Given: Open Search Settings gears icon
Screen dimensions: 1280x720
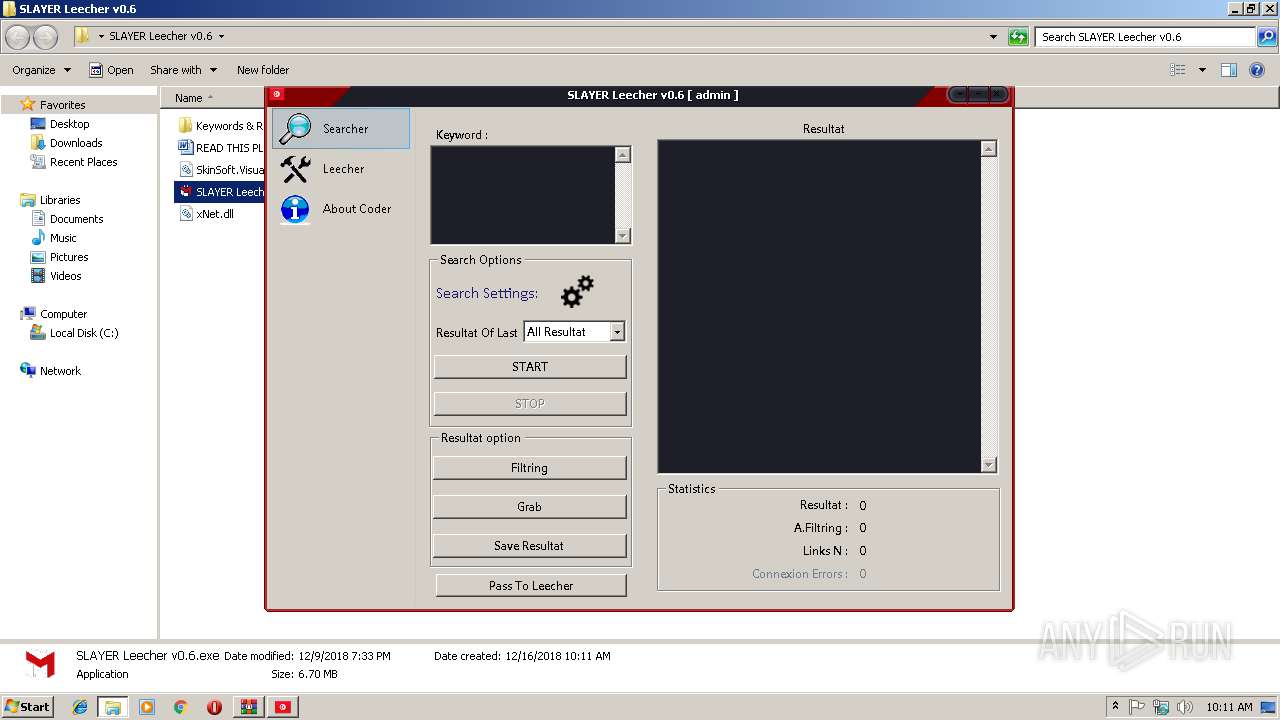Looking at the screenshot, I should coord(577,291).
